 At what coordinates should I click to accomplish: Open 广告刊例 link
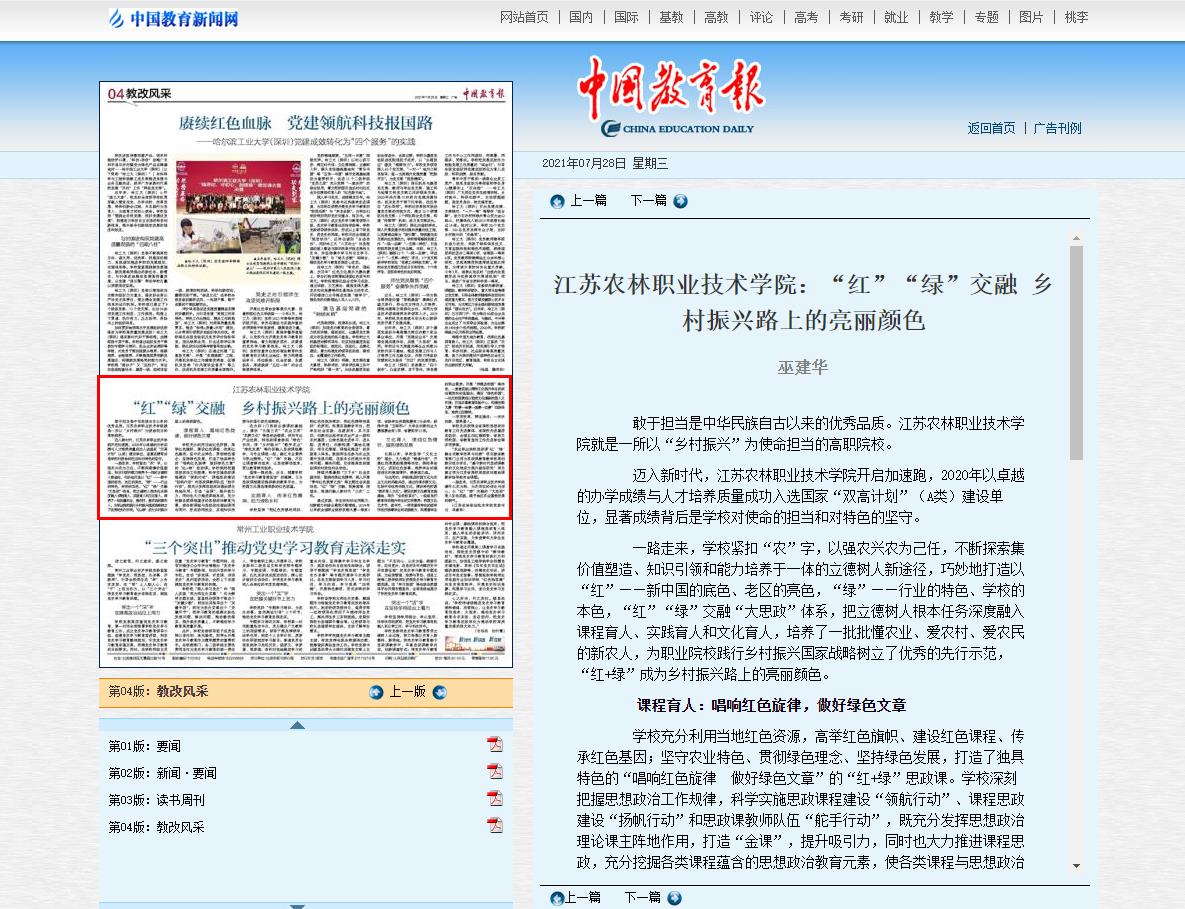[x=1057, y=128]
